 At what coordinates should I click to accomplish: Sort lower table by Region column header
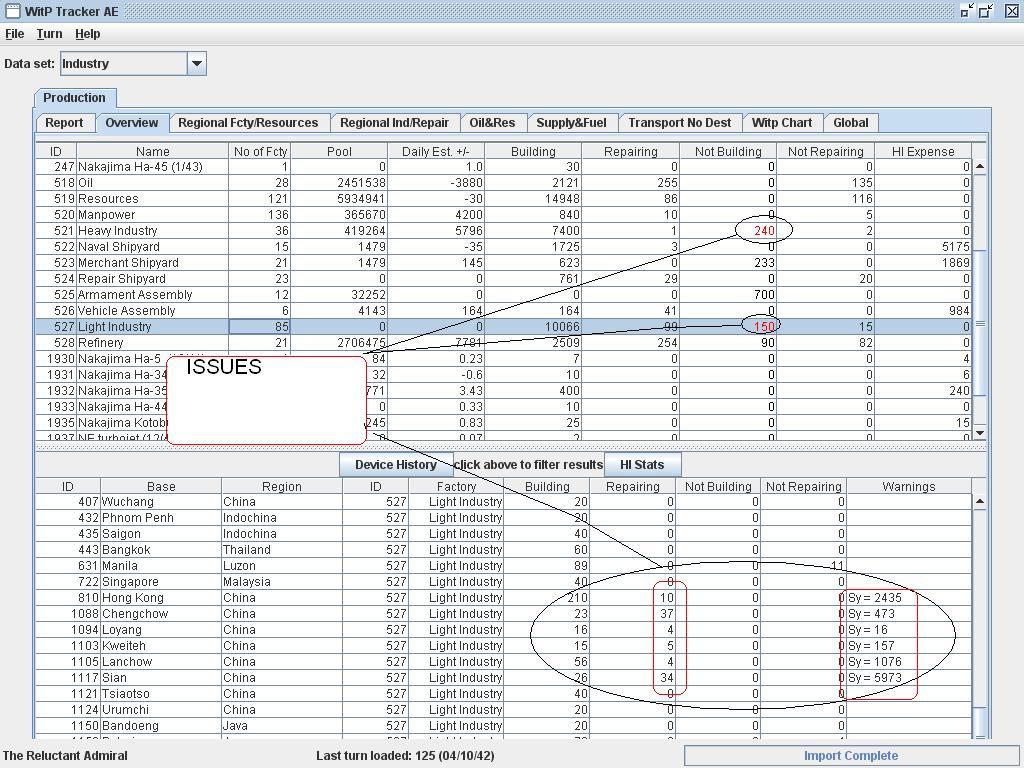click(x=281, y=487)
